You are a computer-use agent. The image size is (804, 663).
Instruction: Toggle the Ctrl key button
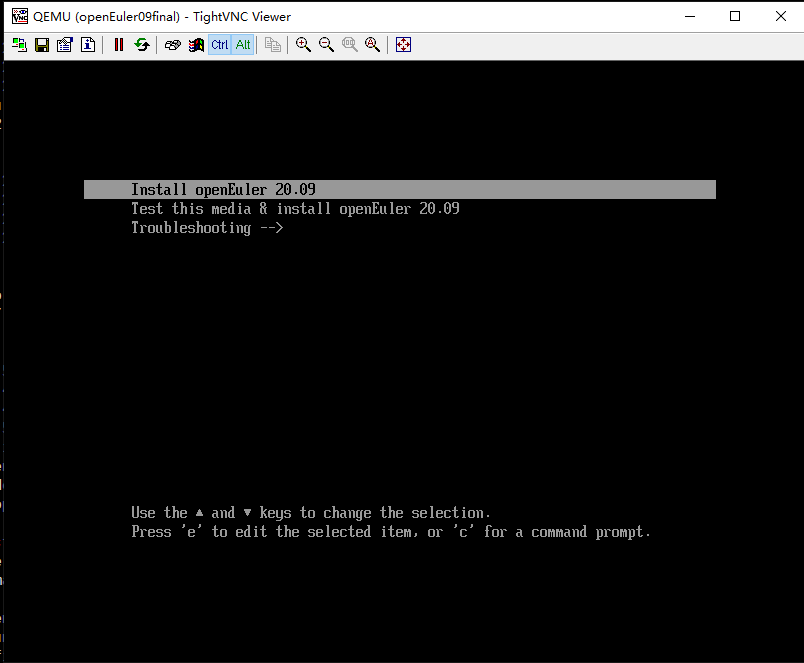tap(219, 45)
